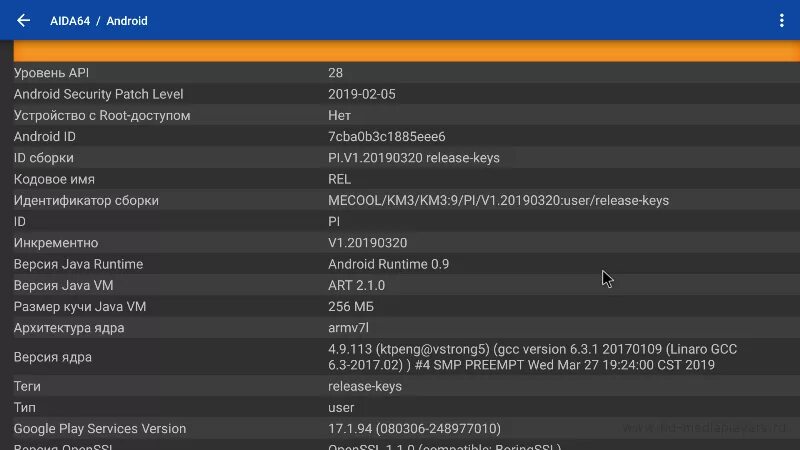Select the value PI.V1.20190320 release-keys

coord(414,158)
